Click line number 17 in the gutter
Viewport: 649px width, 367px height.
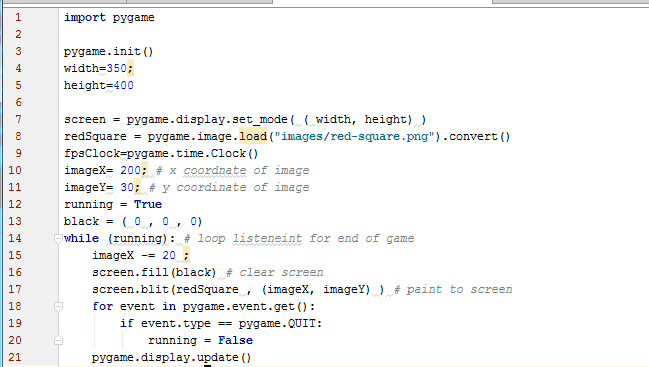(x=14, y=289)
